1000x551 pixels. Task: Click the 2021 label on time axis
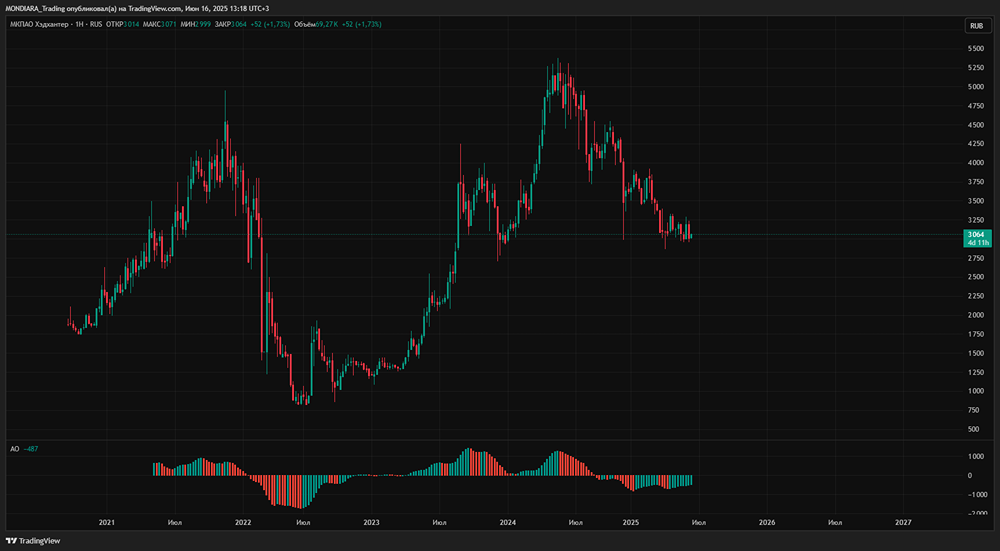[x=107, y=522]
